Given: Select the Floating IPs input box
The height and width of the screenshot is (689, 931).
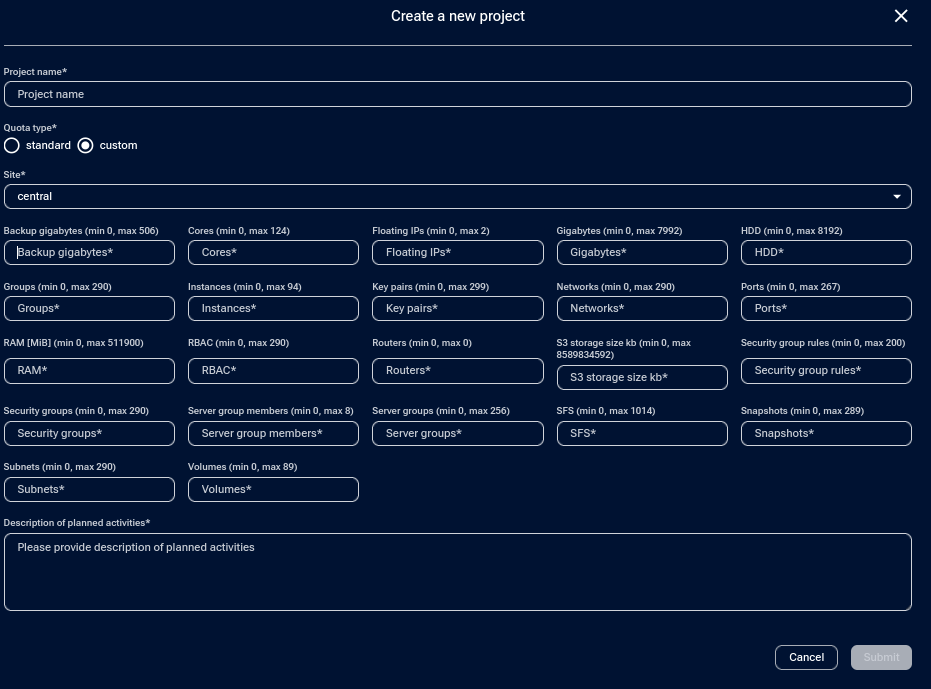Looking at the screenshot, I should (x=457, y=253).
